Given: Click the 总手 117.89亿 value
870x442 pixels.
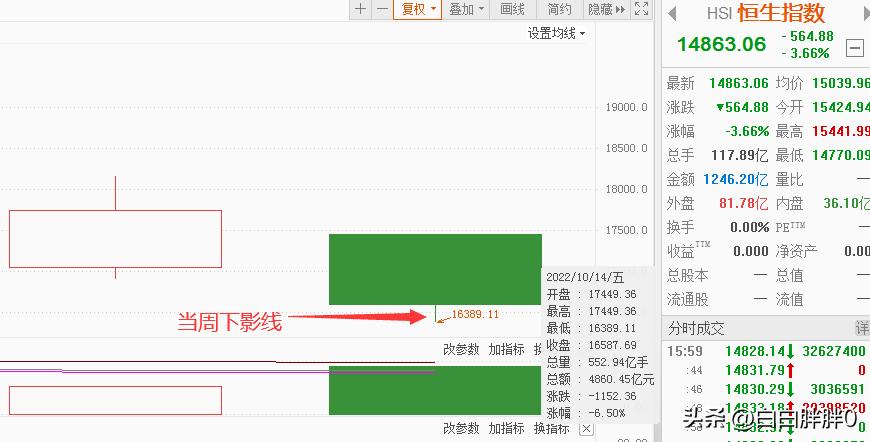Looking at the screenshot, I should [740, 155].
